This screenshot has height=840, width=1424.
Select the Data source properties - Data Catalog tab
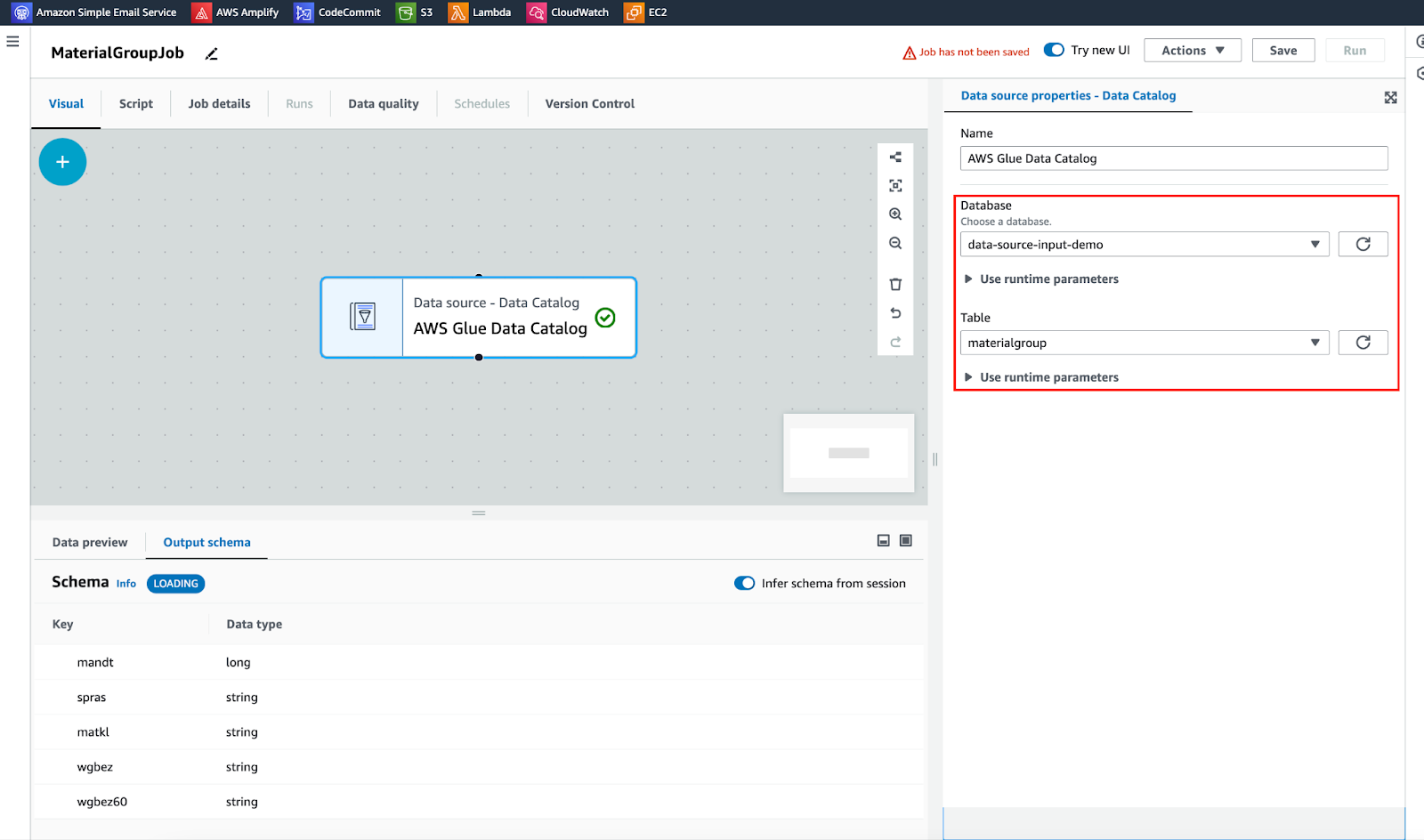(1068, 96)
